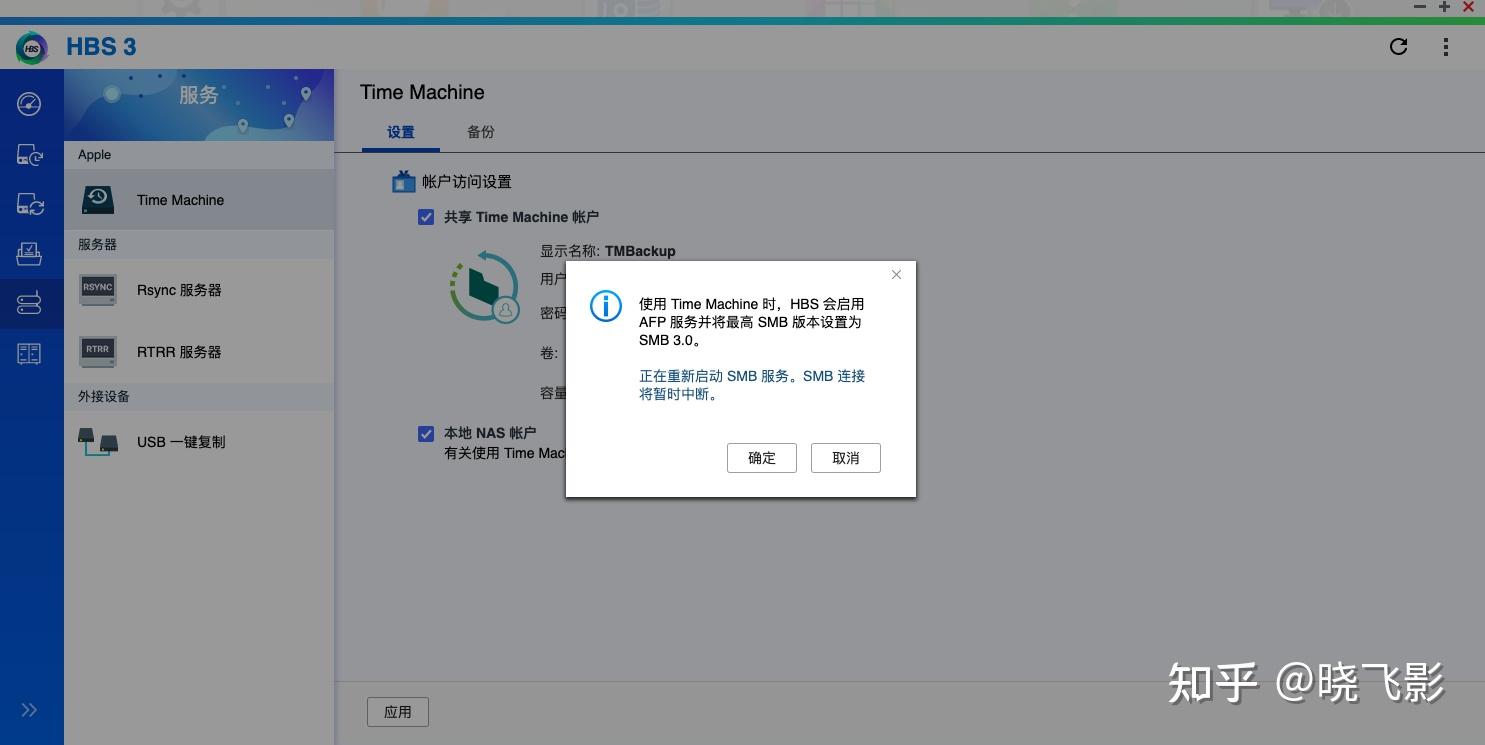Expand the sidebar with double-chevron icon
Screen dimensions: 1485x745
tap(29, 710)
